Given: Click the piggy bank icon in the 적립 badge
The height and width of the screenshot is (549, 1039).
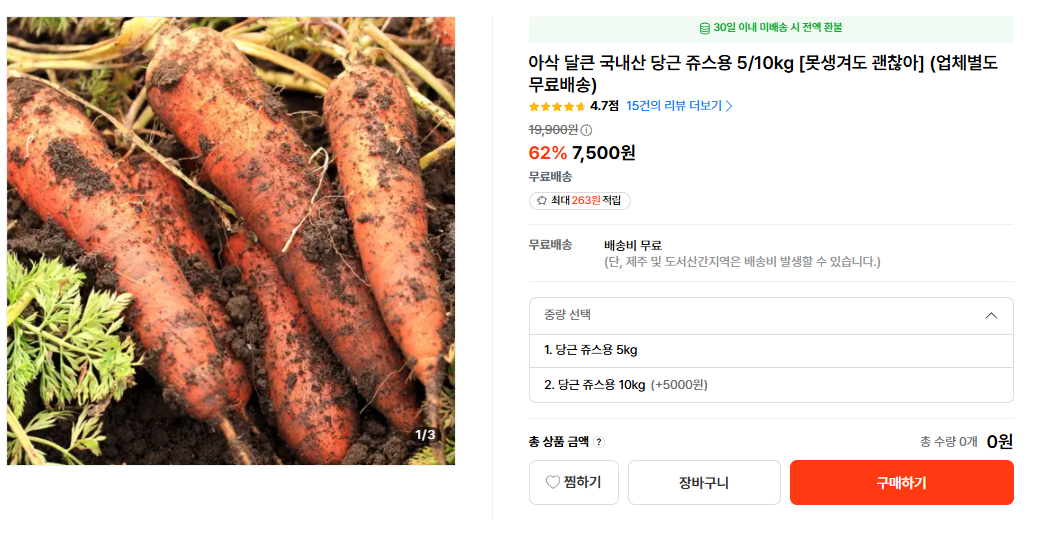Looking at the screenshot, I should (542, 200).
